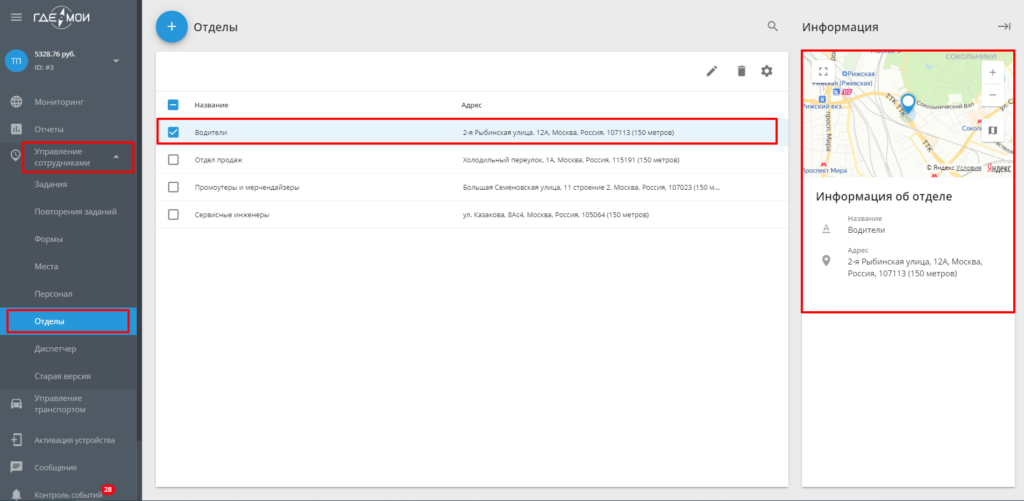Open Мониторинг from the sidebar
This screenshot has height=501, width=1024.
(59, 102)
